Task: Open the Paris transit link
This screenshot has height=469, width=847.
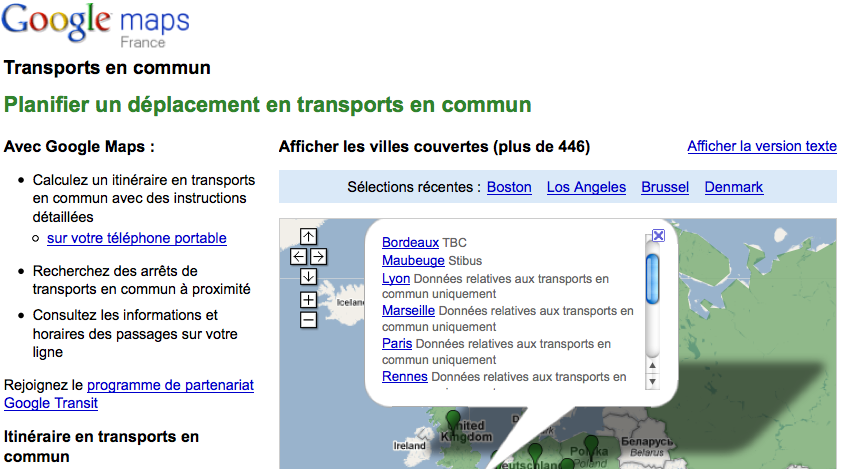Action: pos(397,344)
